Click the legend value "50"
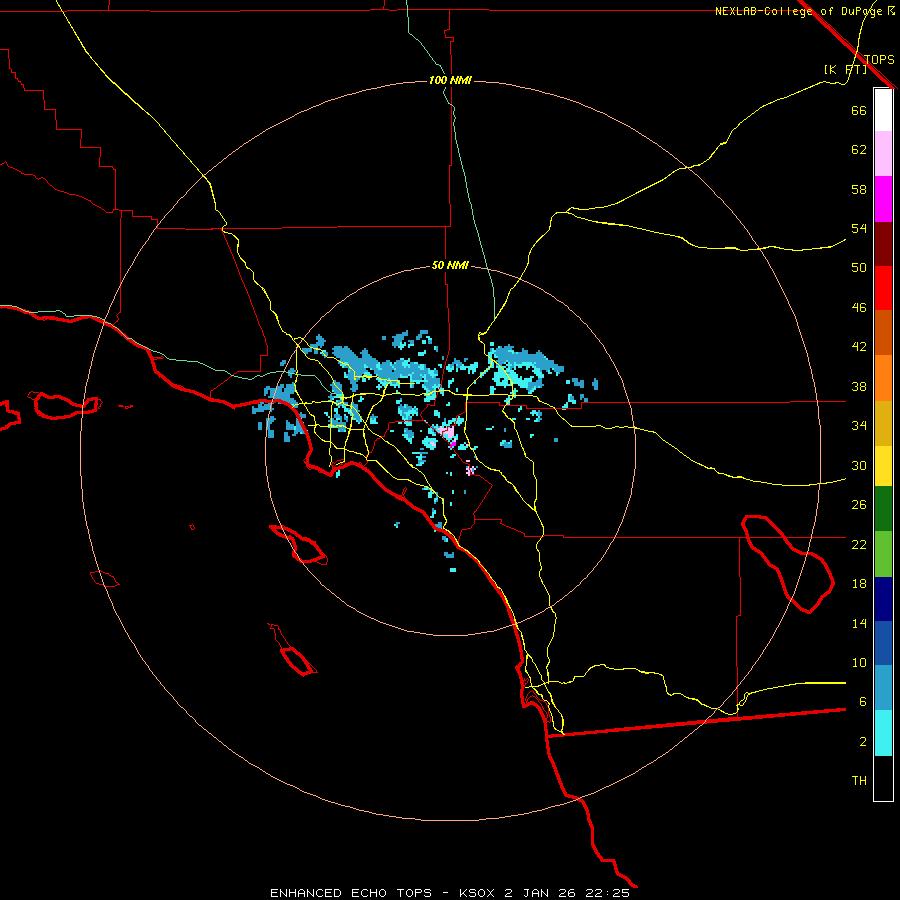Image resolution: width=900 pixels, height=900 pixels. [x=859, y=267]
